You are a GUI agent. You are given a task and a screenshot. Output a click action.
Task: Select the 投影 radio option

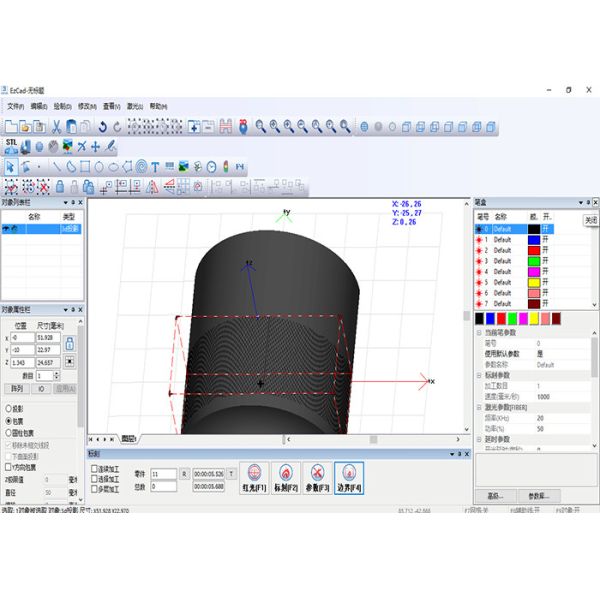tap(9, 409)
